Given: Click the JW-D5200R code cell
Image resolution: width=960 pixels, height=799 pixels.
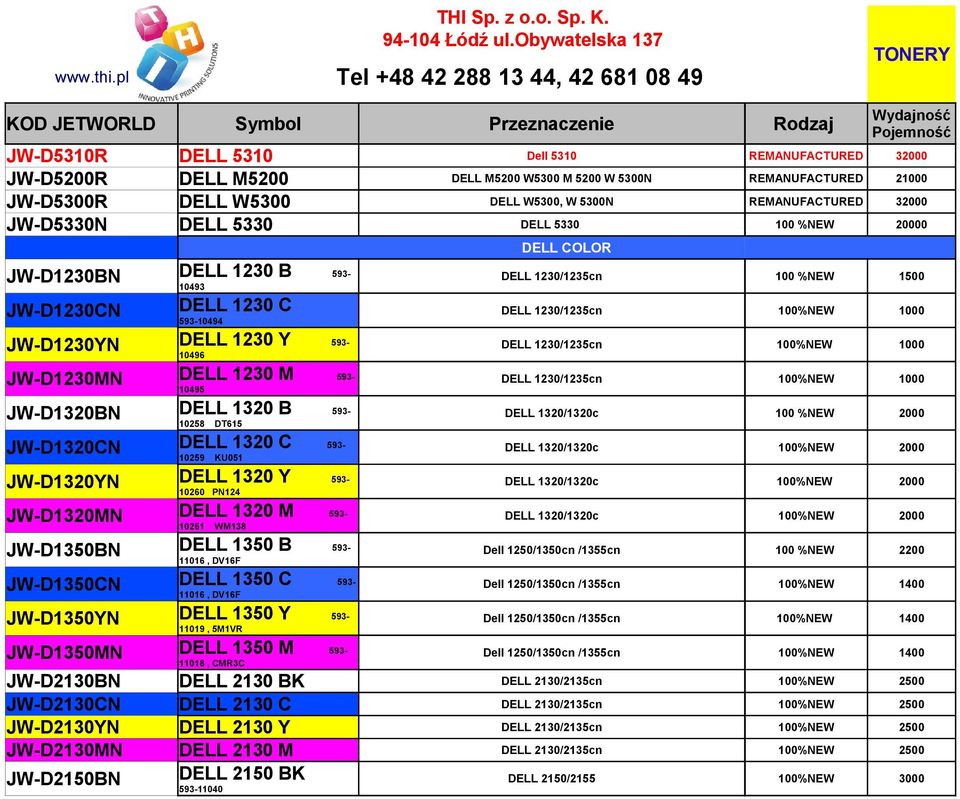Looking at the screenshot, I should (x=91, y=179).
